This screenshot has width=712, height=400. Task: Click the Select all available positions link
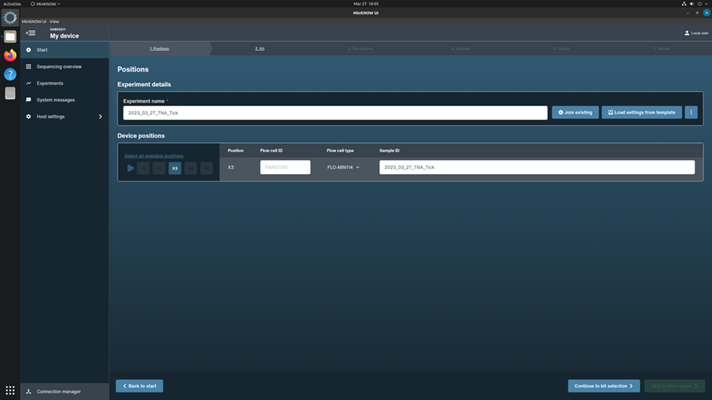(154, 156)
